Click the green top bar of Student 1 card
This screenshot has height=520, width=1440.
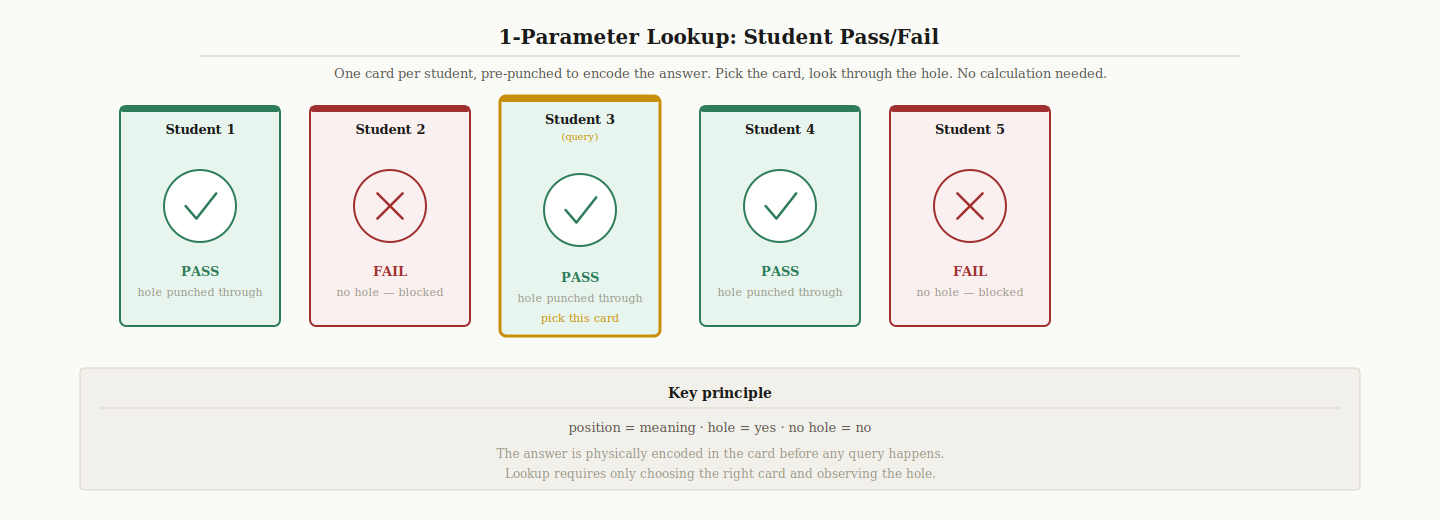pos(200,108)
